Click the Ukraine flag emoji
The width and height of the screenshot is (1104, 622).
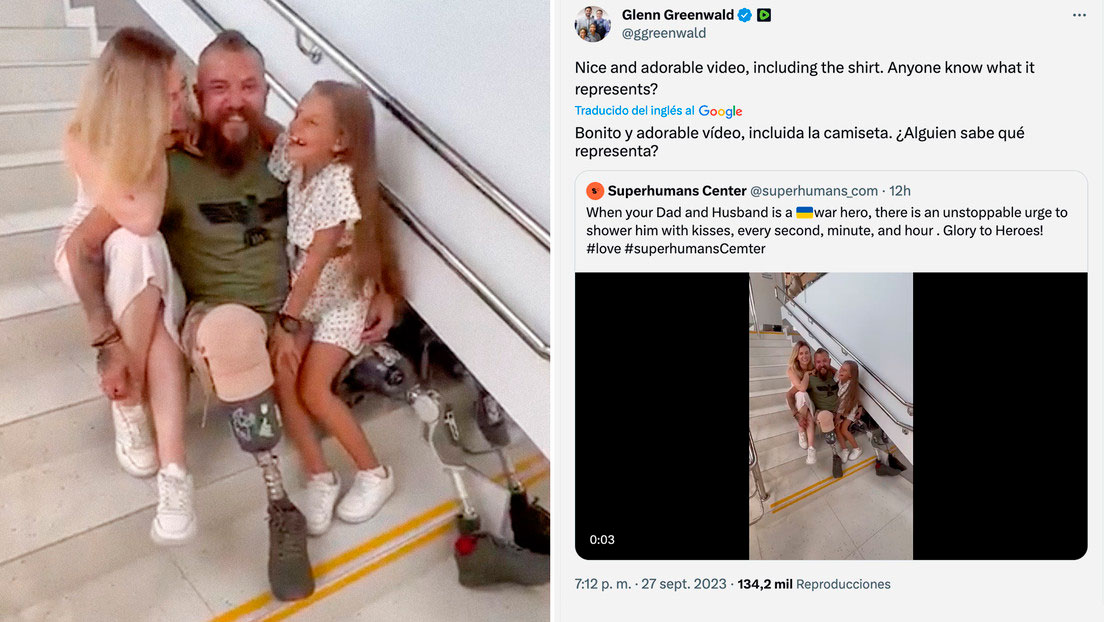(804, 212)
